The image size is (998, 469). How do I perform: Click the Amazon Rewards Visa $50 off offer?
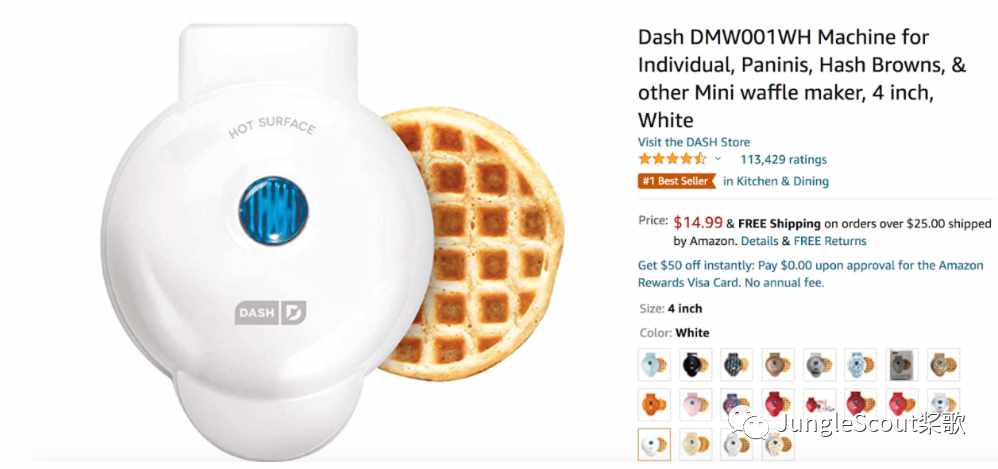click(x=811, y=274)
